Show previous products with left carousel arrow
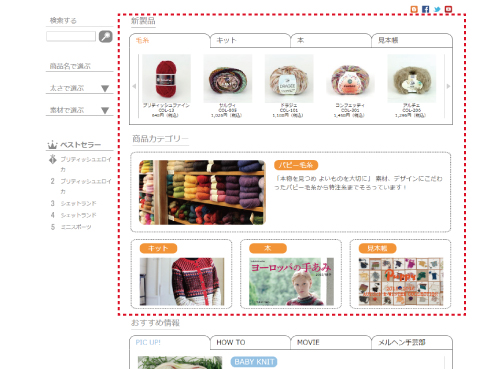 coord(134,86)
